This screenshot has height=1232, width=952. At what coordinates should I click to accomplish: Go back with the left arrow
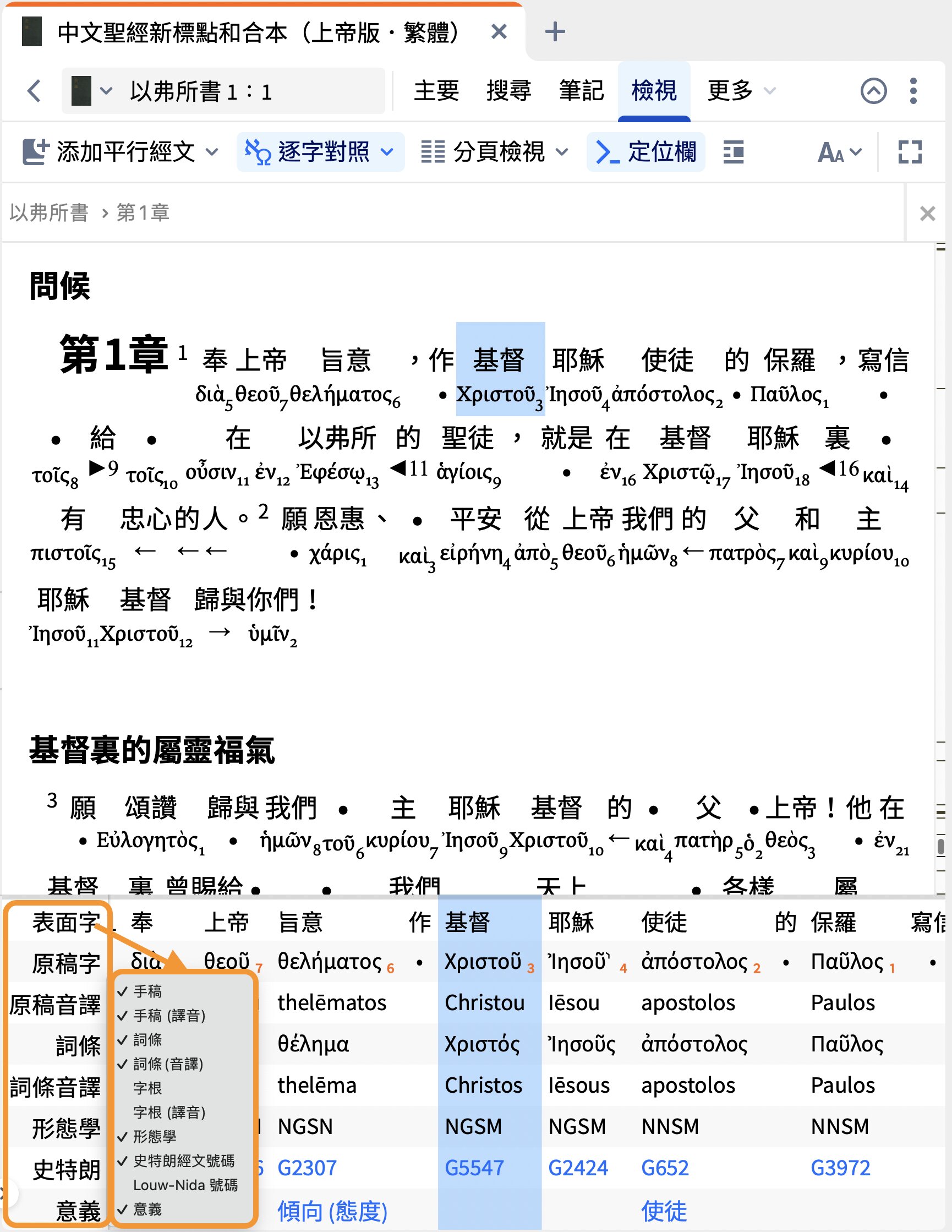35,91
